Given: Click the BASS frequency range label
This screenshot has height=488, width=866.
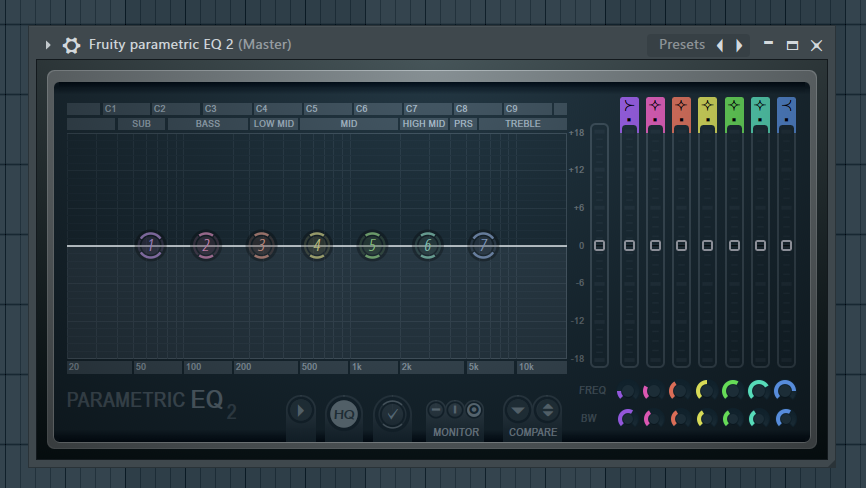Looking at the screenshot, I should pyautogui.click(x=208, y=124).
